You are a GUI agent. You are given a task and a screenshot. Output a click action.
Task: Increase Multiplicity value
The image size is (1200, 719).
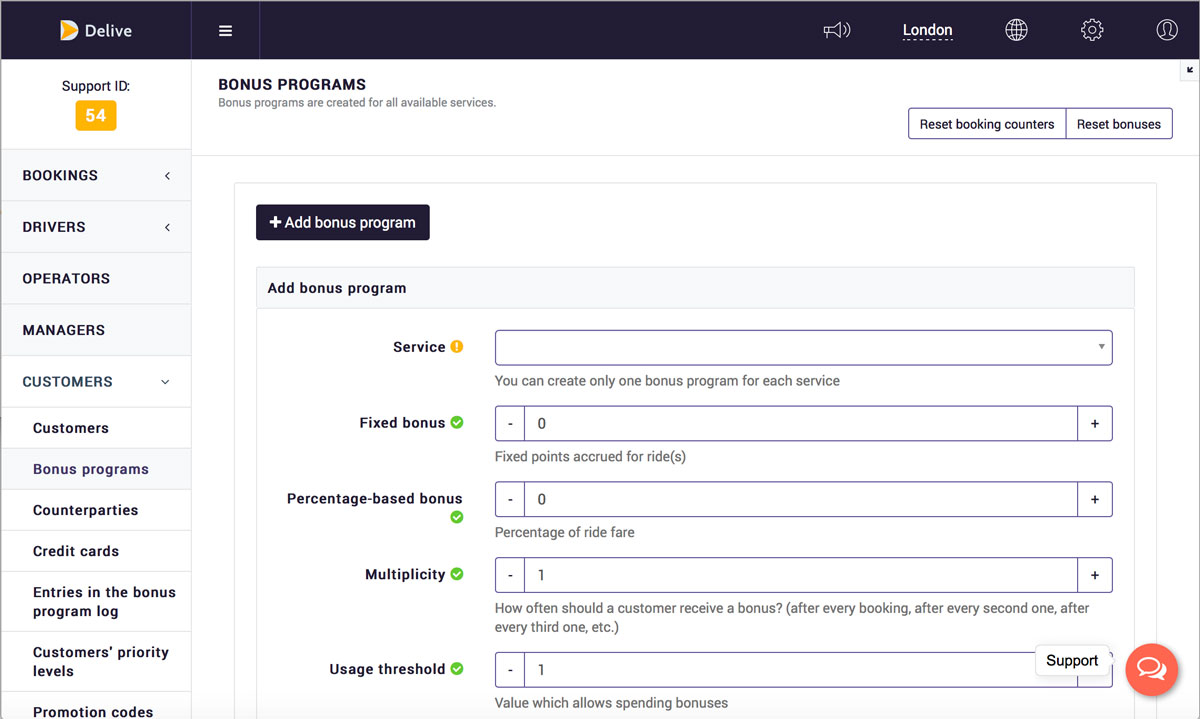pos(1094,575)
